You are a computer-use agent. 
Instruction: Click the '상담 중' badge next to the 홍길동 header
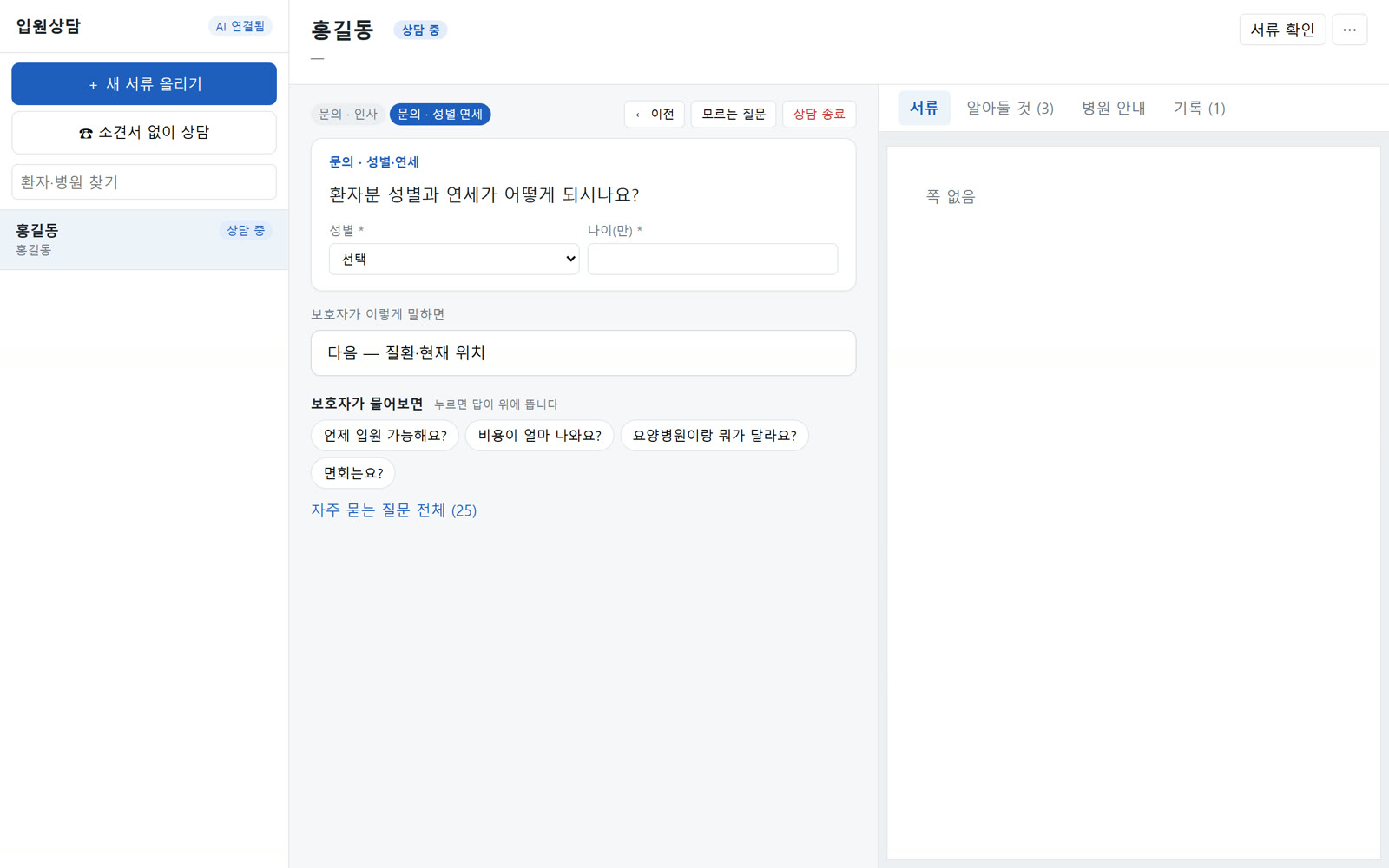point(420,30)
